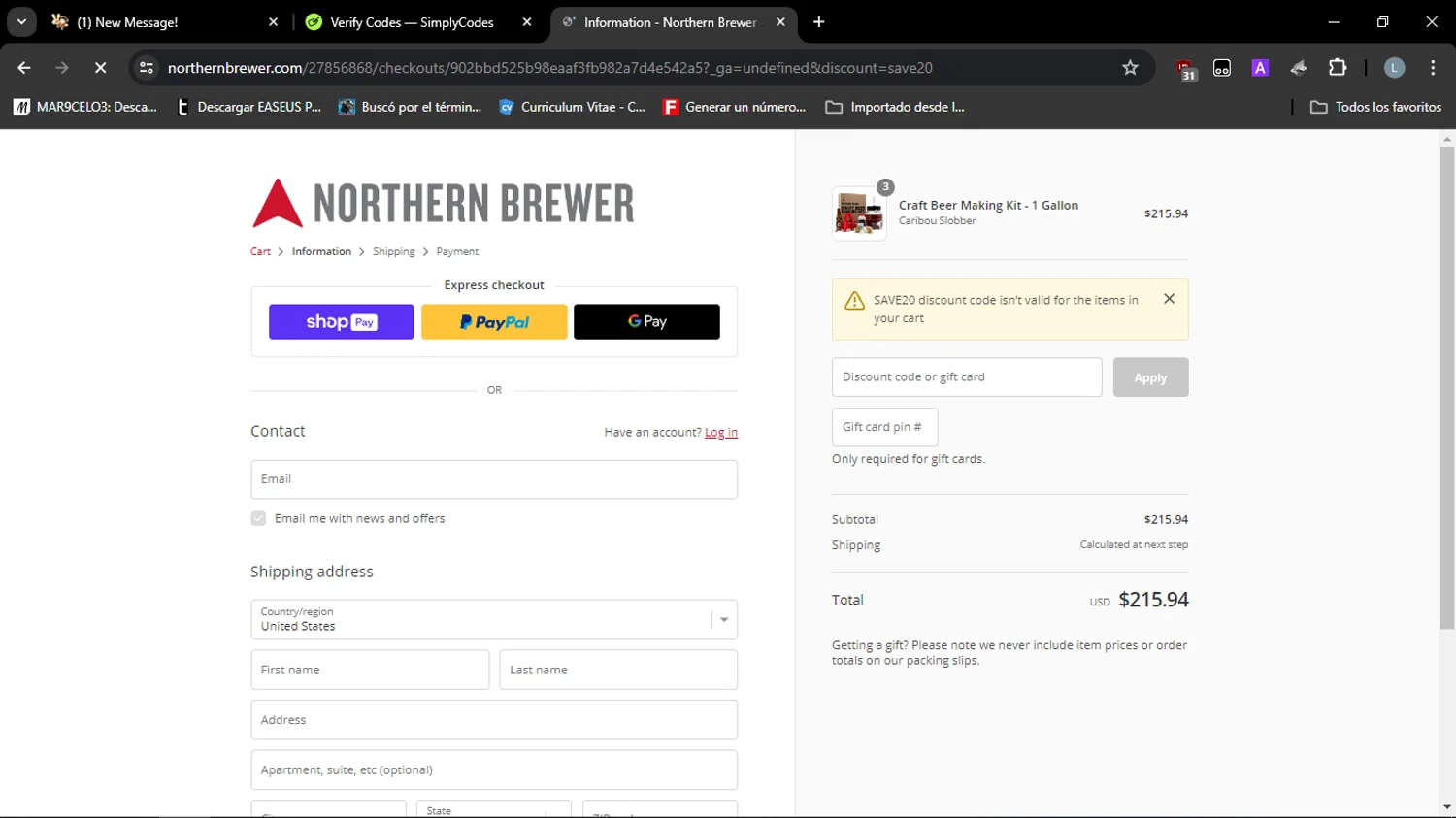Image resolution: width=1456 pixels, height=818 pixels.
Task: Pay with Shop Pay
Action: point(342,321)
